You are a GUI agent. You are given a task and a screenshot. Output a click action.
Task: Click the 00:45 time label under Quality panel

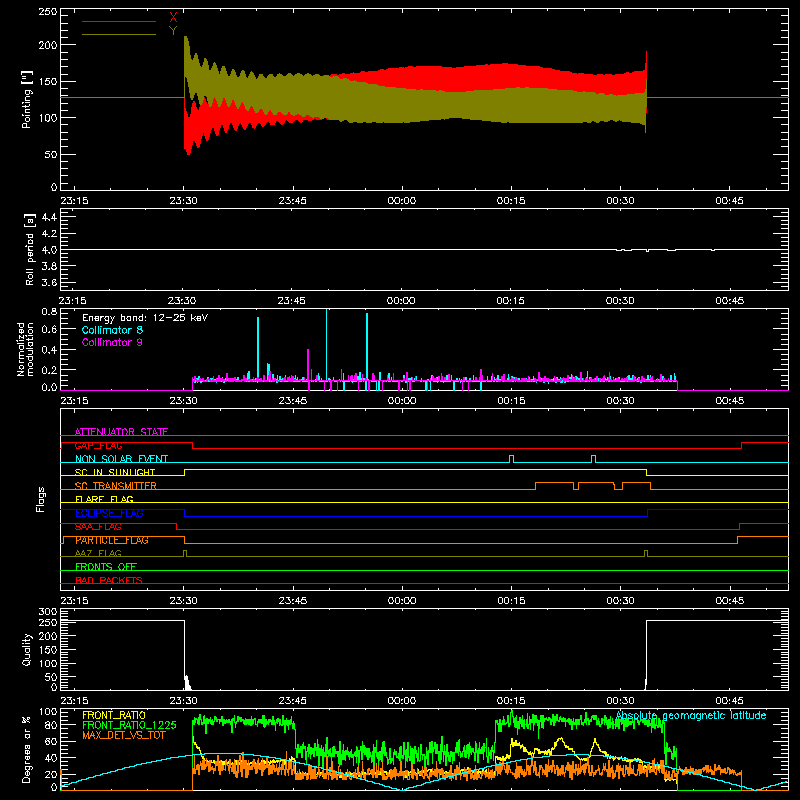coord(729,701)
